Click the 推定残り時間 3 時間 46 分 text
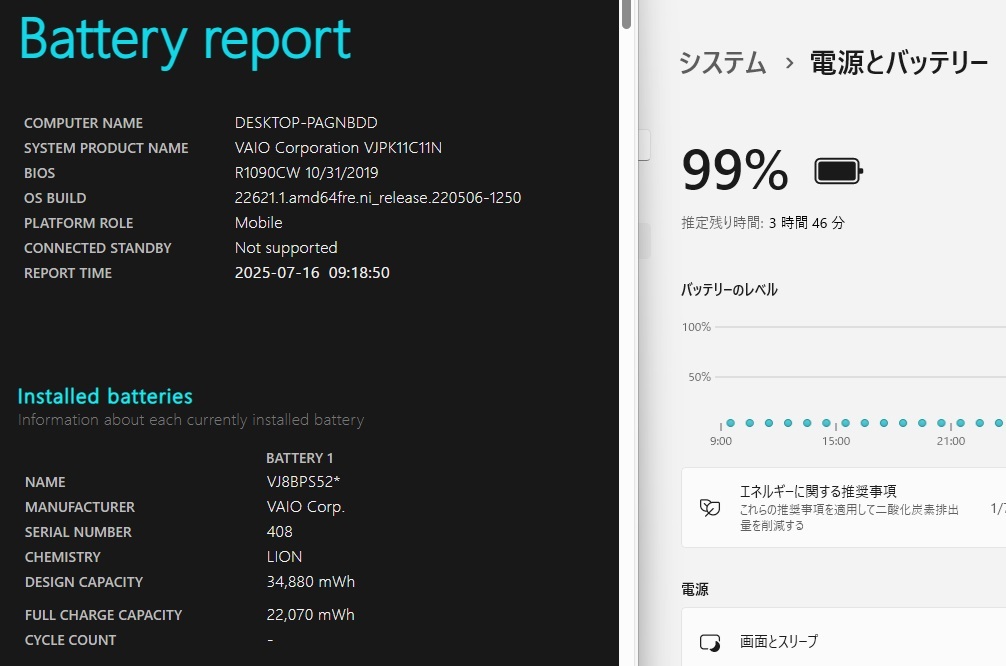The image size is (1006, 666). [x=763, y=223]
